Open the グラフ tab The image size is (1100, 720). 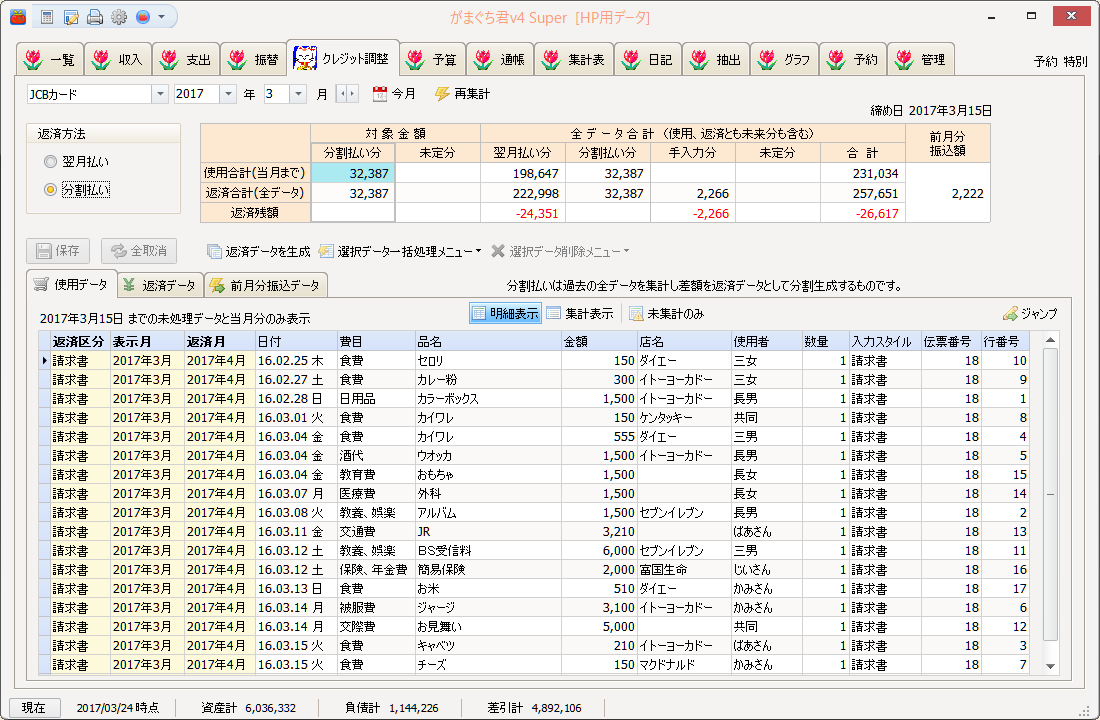click(x=784, y=60)
